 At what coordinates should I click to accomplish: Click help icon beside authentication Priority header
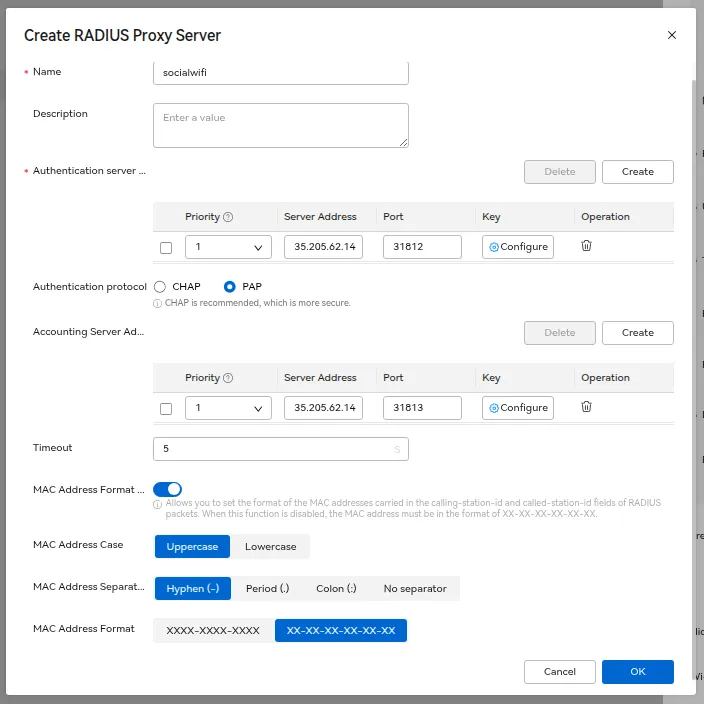tap(228, 217)
